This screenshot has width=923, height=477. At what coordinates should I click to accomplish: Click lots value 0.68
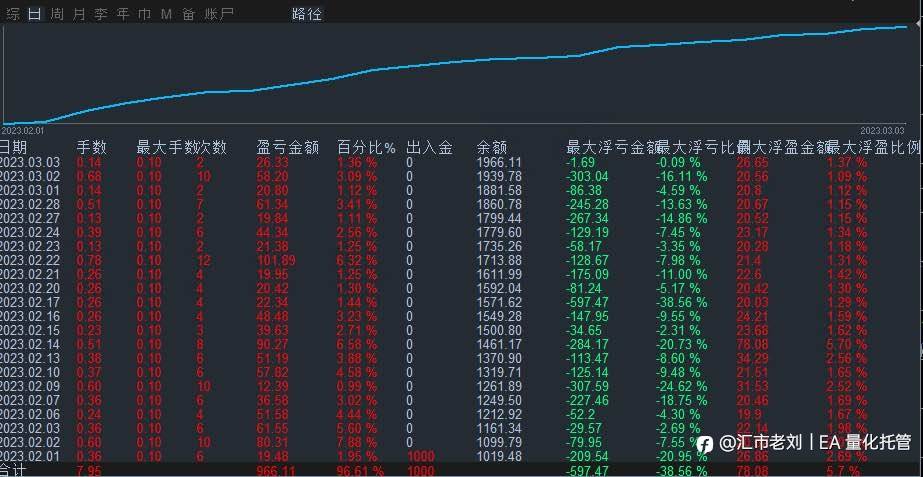(89, 176)
